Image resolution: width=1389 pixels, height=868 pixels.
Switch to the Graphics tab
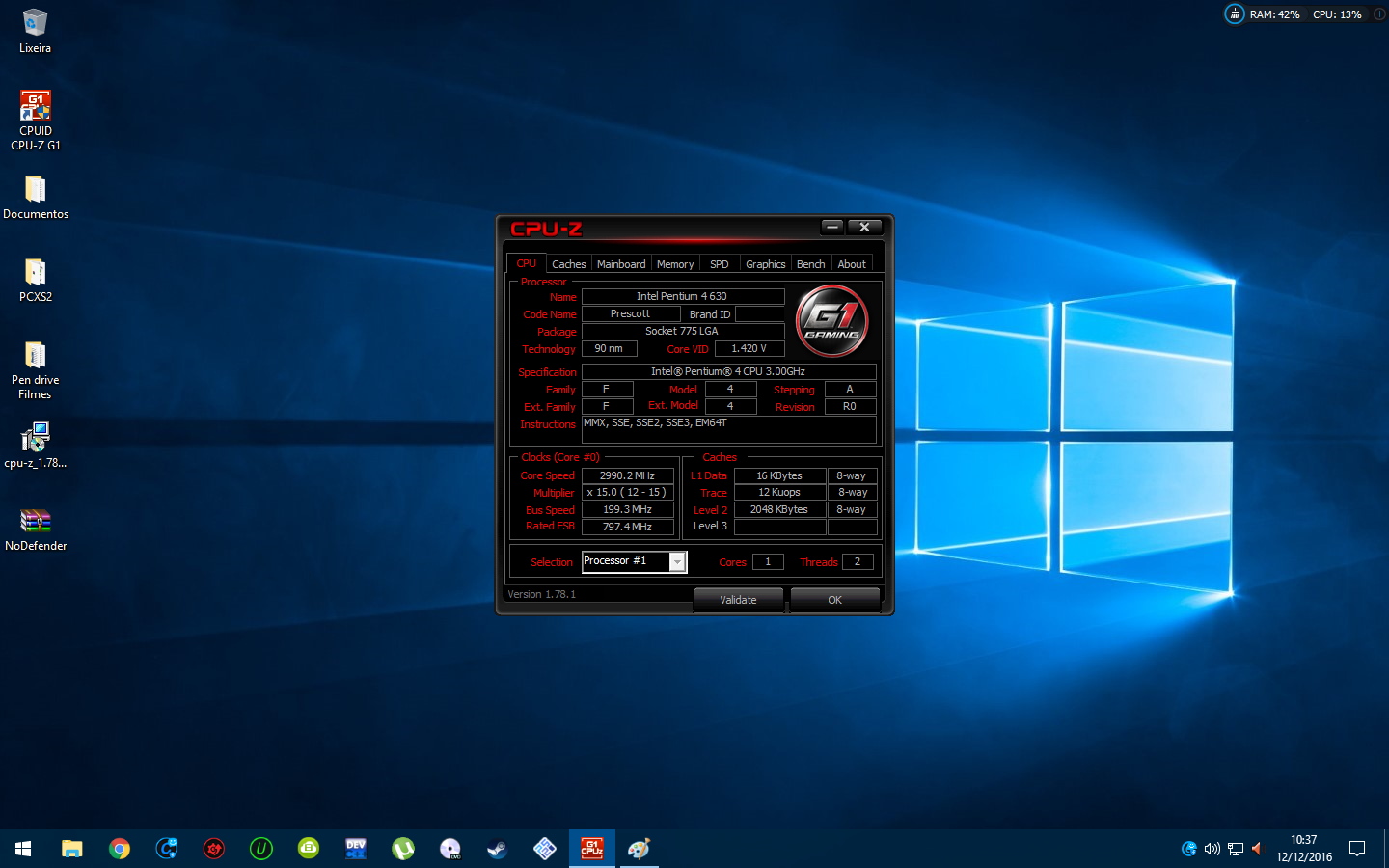tap(765, 264)
